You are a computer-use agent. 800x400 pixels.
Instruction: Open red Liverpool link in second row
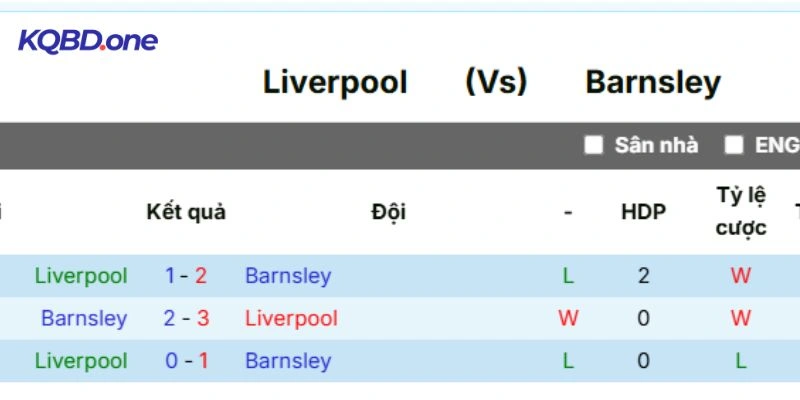[x=291, y=319]
